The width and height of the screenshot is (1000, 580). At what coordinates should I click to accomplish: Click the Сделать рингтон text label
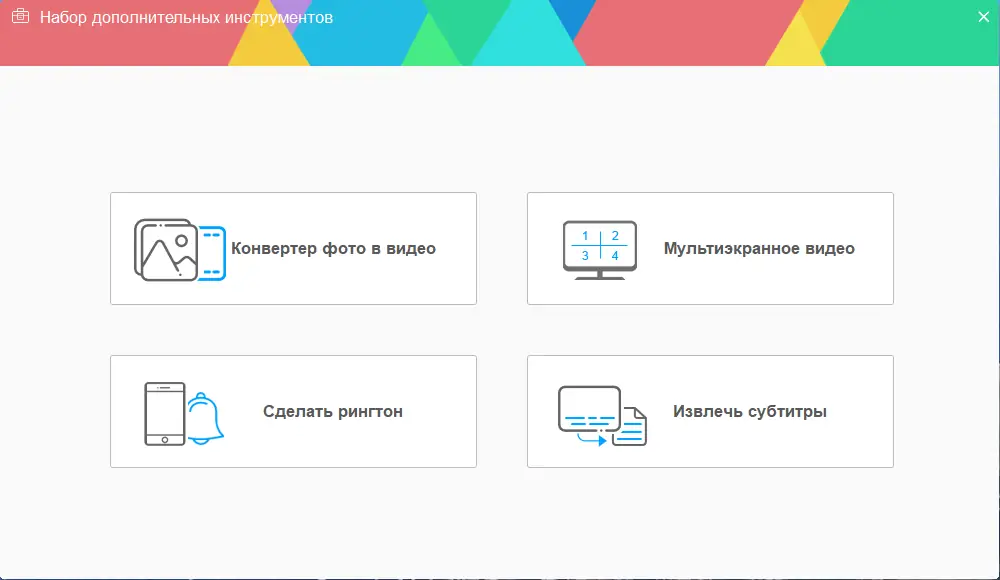(x=331, y=410)
